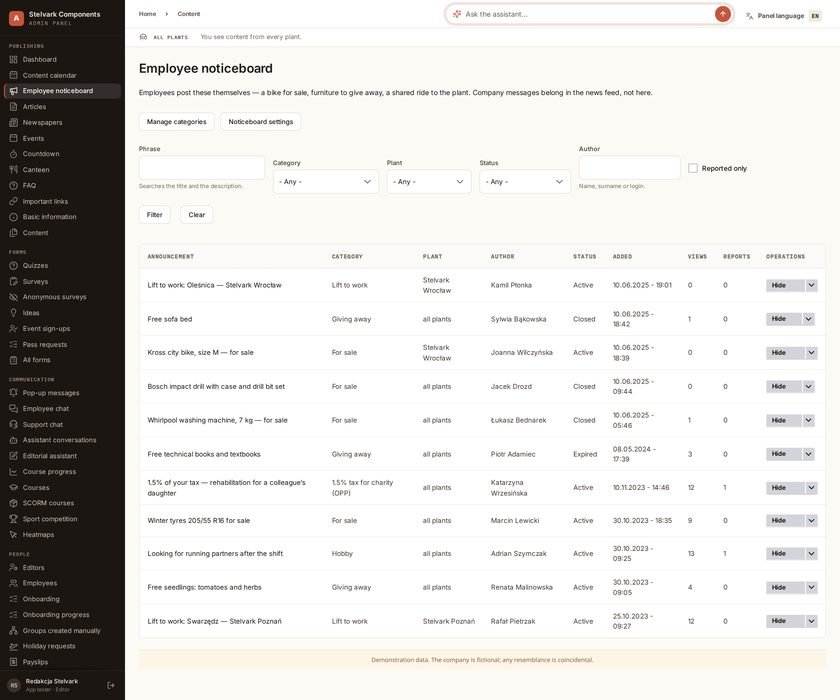Click the Support chat headset icon
This screenshot has width=840, height=700.
[13, 424]
